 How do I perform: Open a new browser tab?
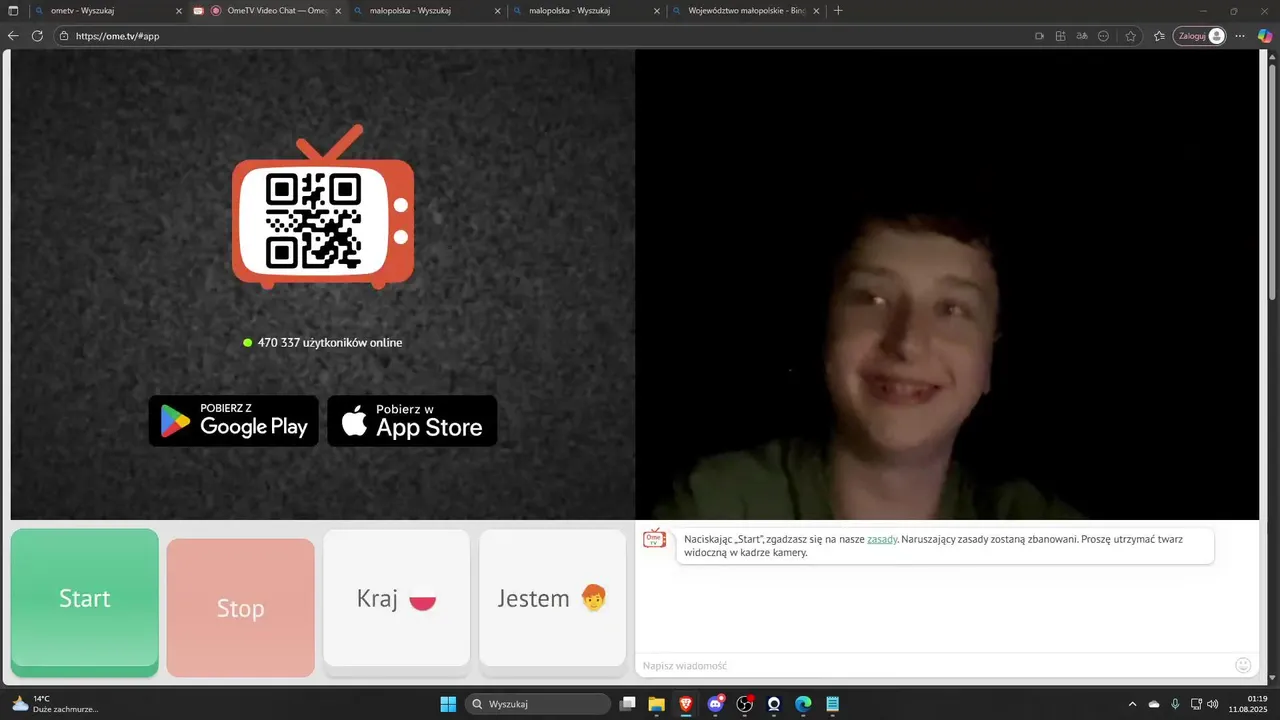[838, 11]
